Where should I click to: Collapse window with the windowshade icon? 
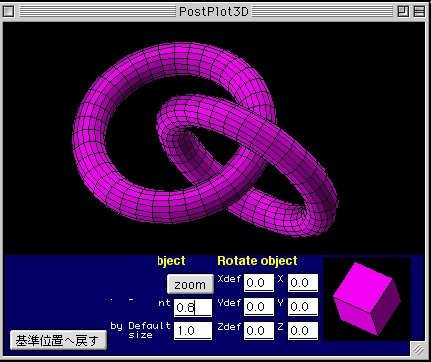pyautogui.click(x=419, y=12)
